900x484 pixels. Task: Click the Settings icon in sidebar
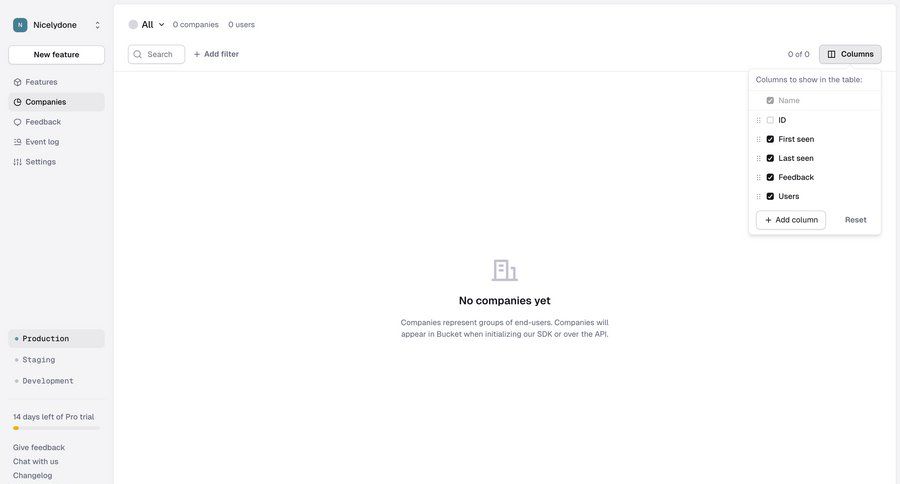17,162
